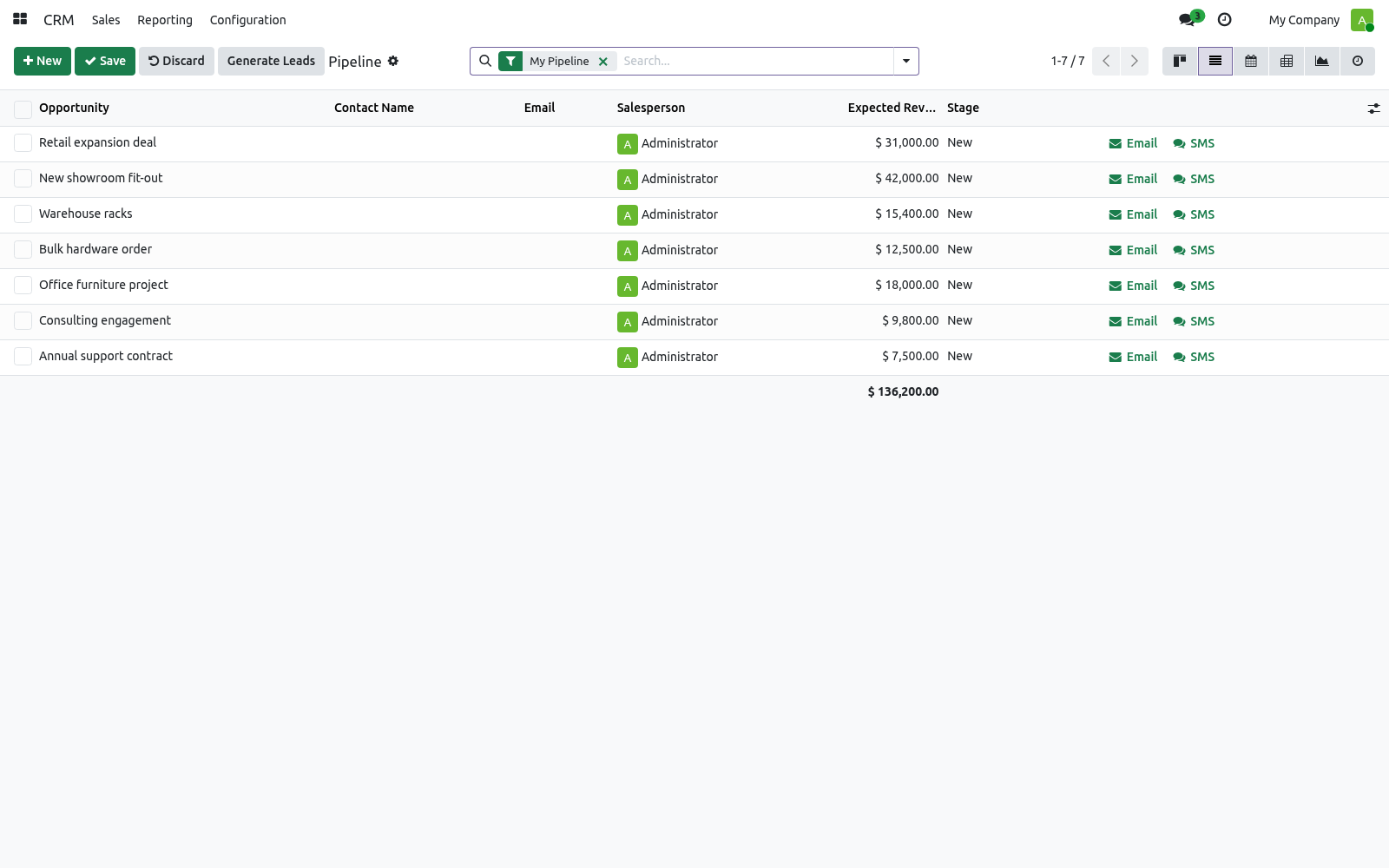The height and width of the screenshot is (868, 1389).
Task: Send SMS for Annual support contract
Action: [1194, 357]
